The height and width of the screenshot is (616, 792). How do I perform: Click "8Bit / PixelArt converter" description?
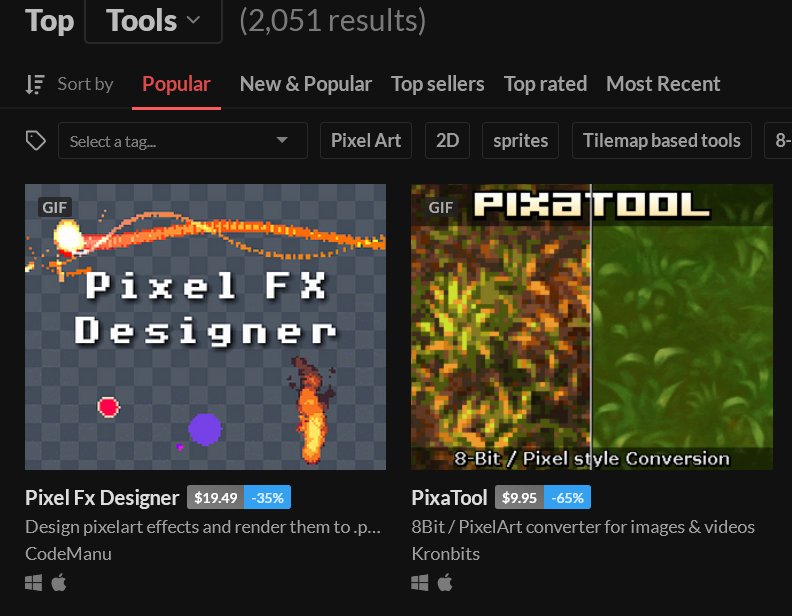click(x=583, y=527)
